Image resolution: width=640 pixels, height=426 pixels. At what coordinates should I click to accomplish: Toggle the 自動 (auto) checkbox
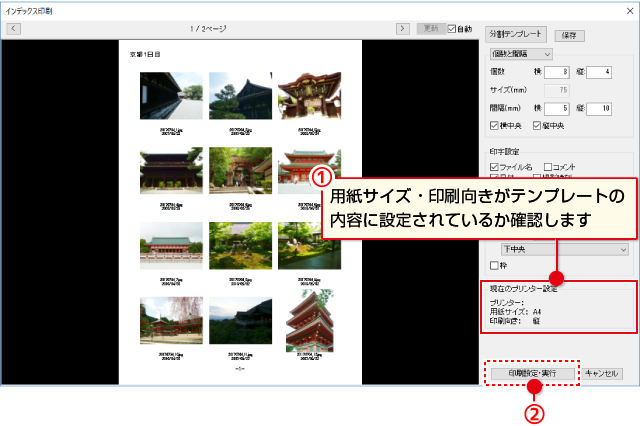(x=453, y=29)
